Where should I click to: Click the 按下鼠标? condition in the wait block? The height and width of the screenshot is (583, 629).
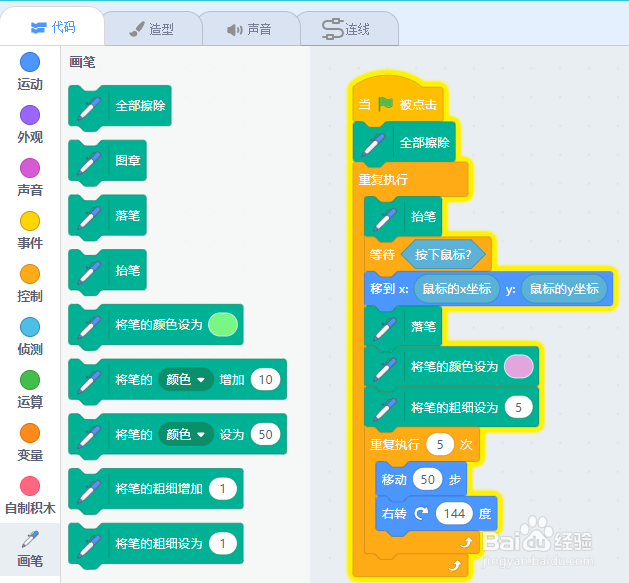(443, 254)
